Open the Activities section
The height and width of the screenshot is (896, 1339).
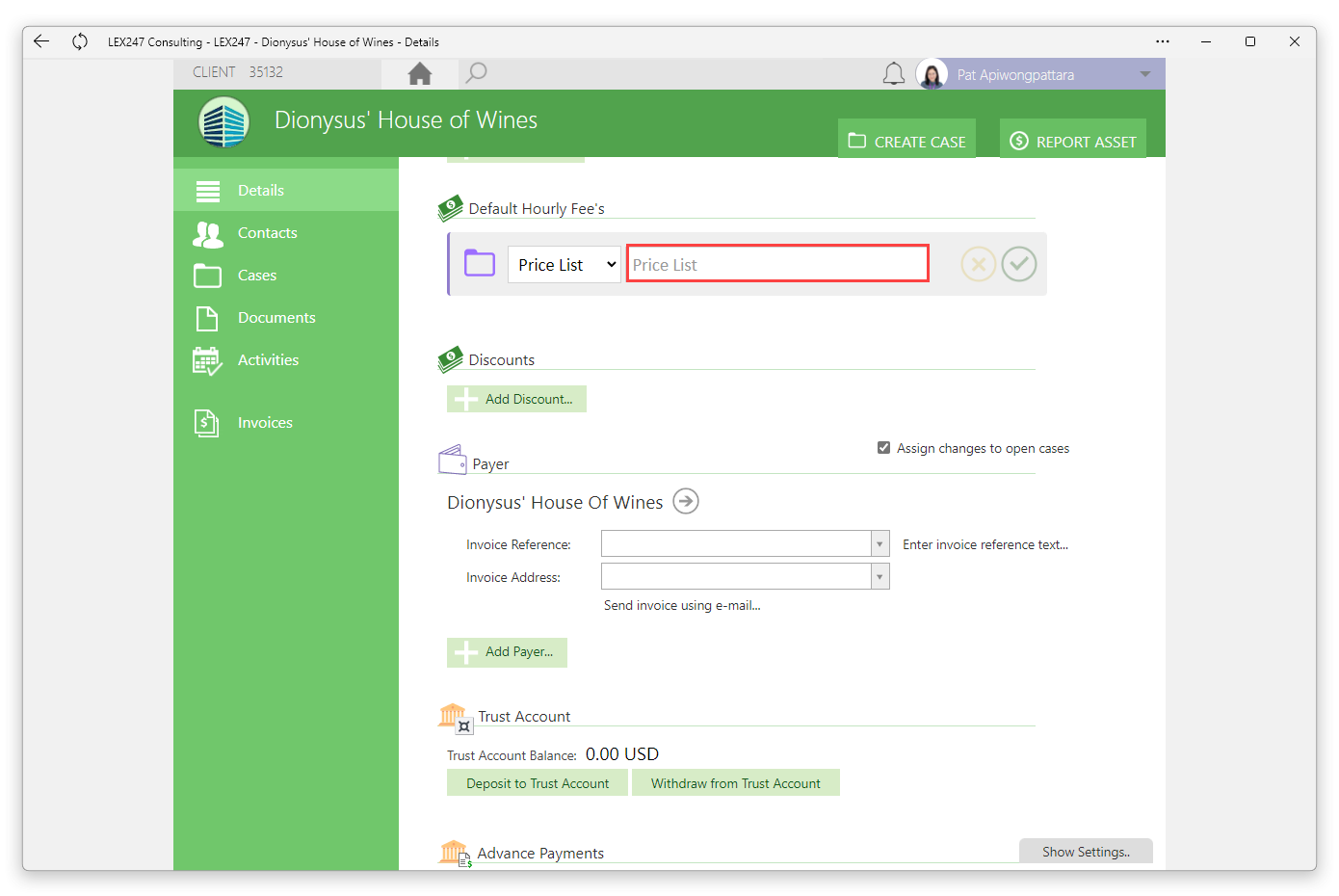[286, 359]
